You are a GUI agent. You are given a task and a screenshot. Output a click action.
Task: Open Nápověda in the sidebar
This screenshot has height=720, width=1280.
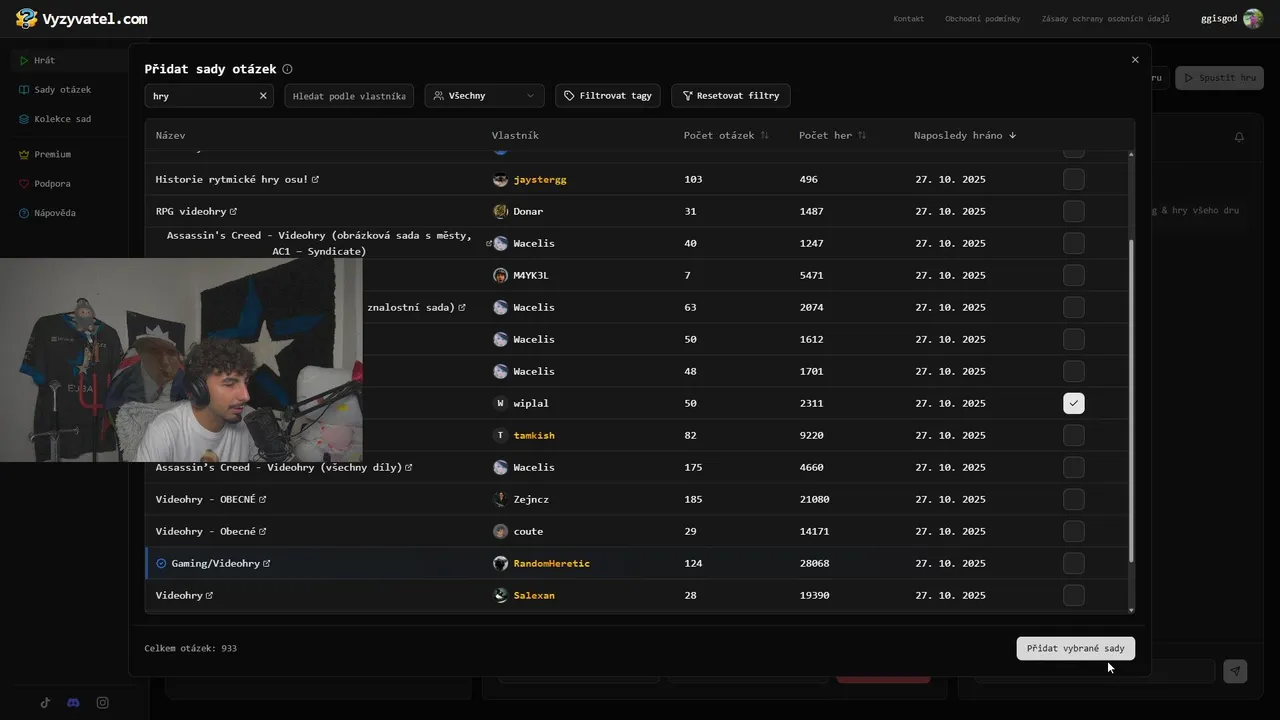70,213
